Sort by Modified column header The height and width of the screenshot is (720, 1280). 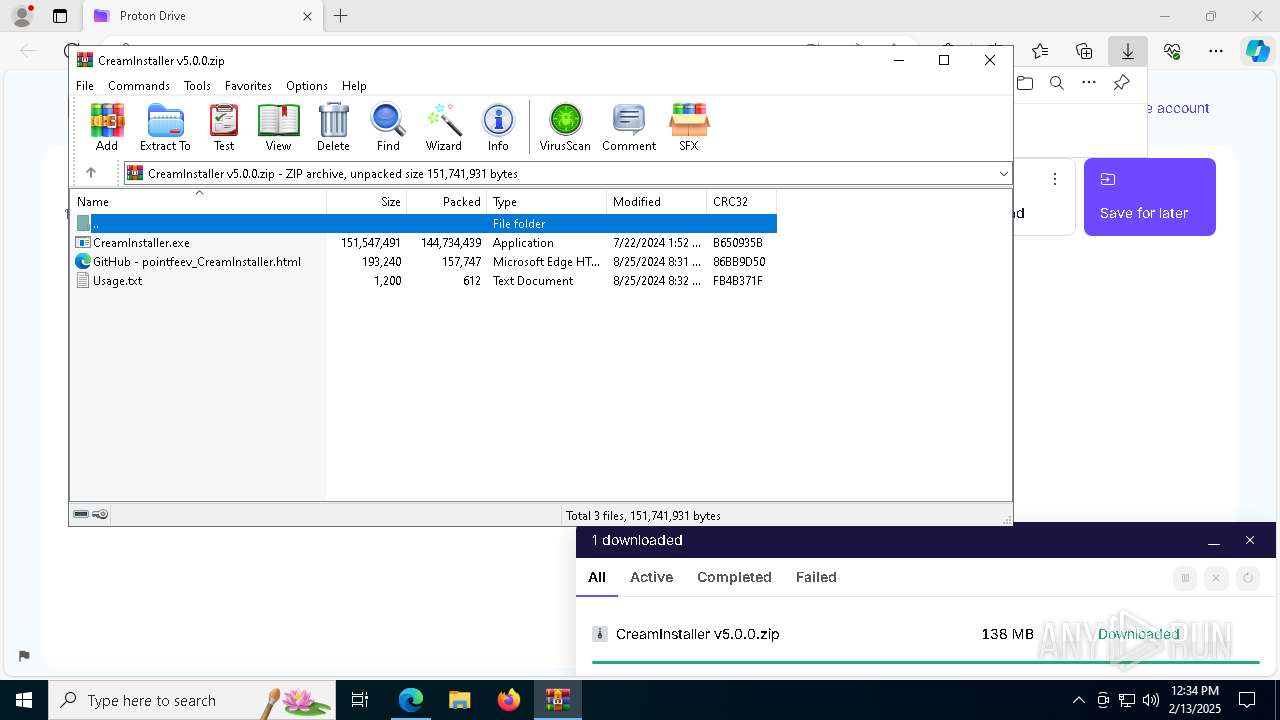[x=657, y=202]
